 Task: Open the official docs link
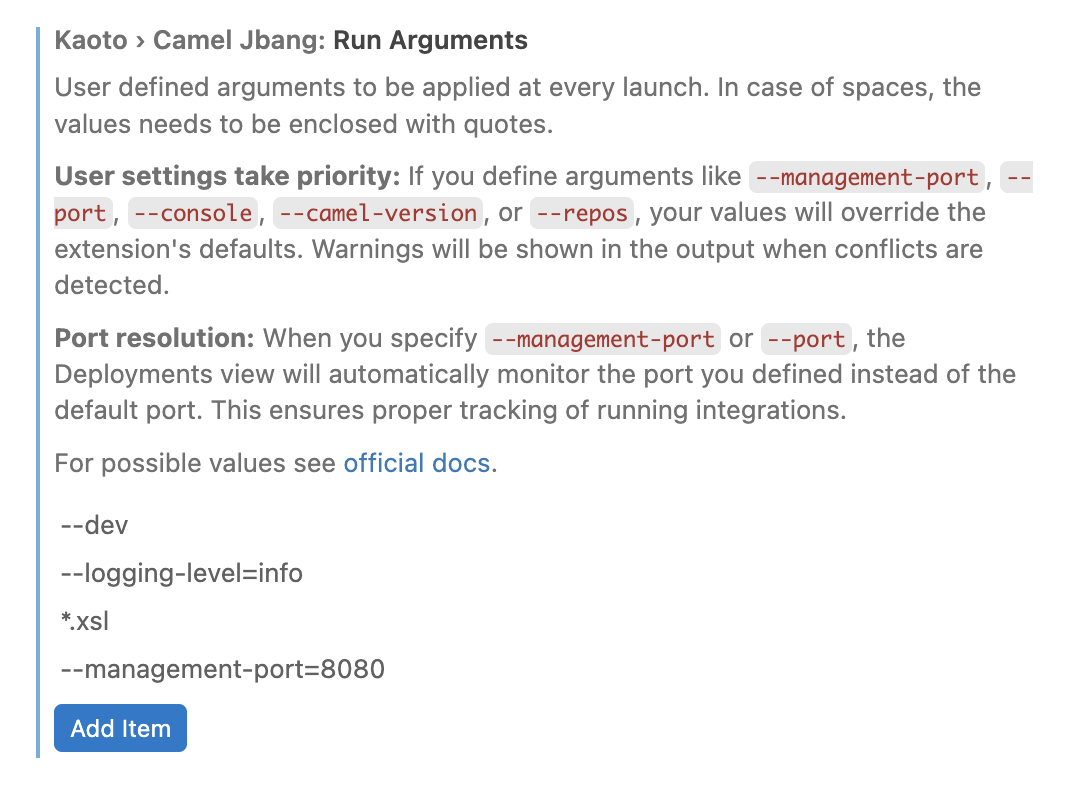[x=416, y=463]
